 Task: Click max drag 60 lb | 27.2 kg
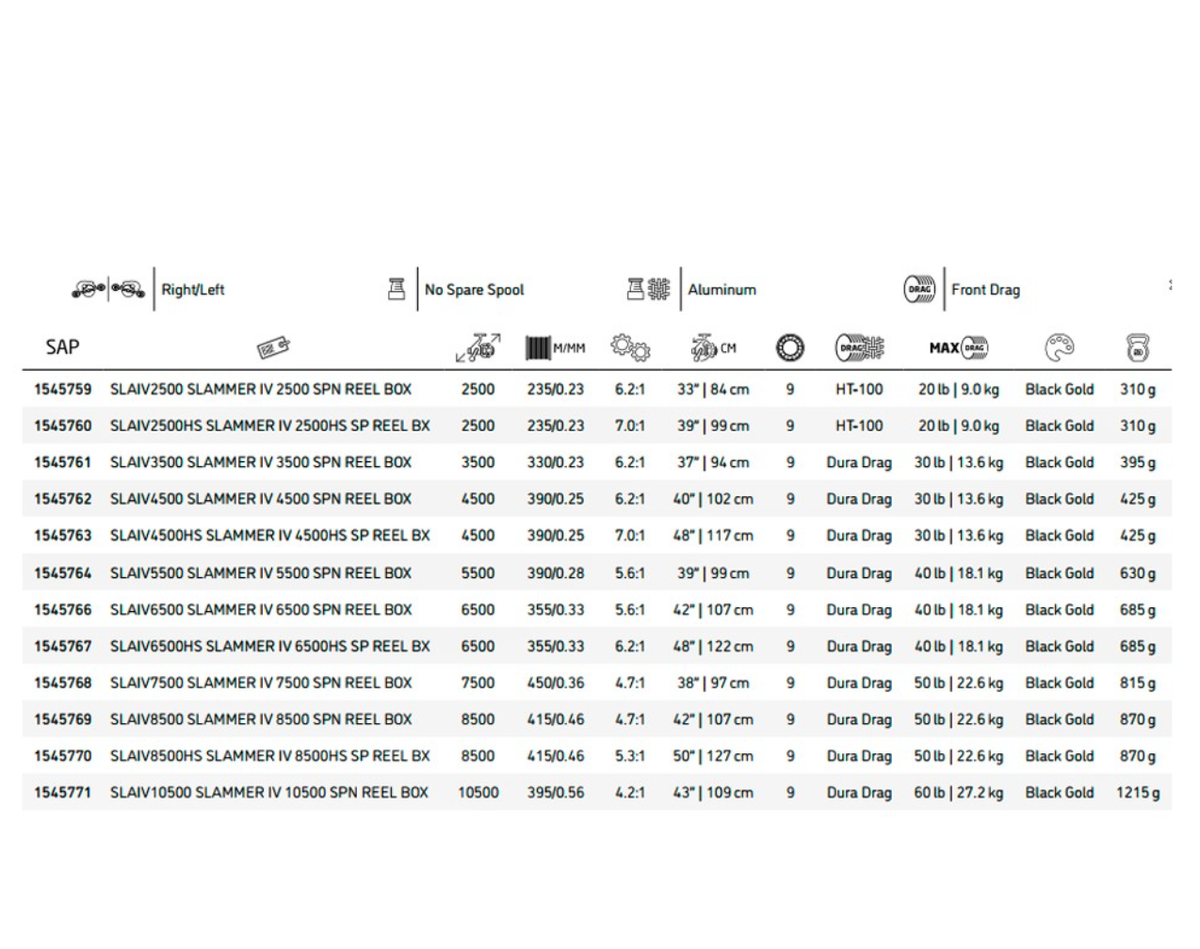[959, 793]
